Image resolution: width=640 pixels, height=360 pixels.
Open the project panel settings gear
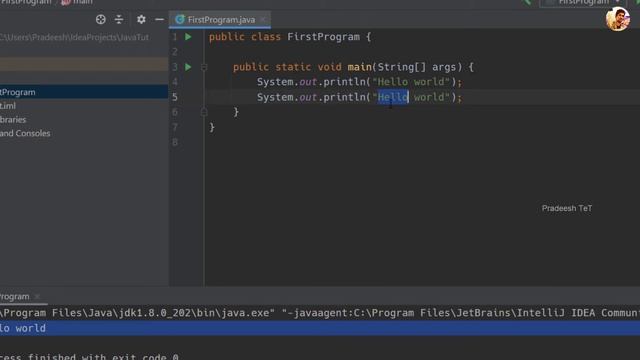(141, 19)
